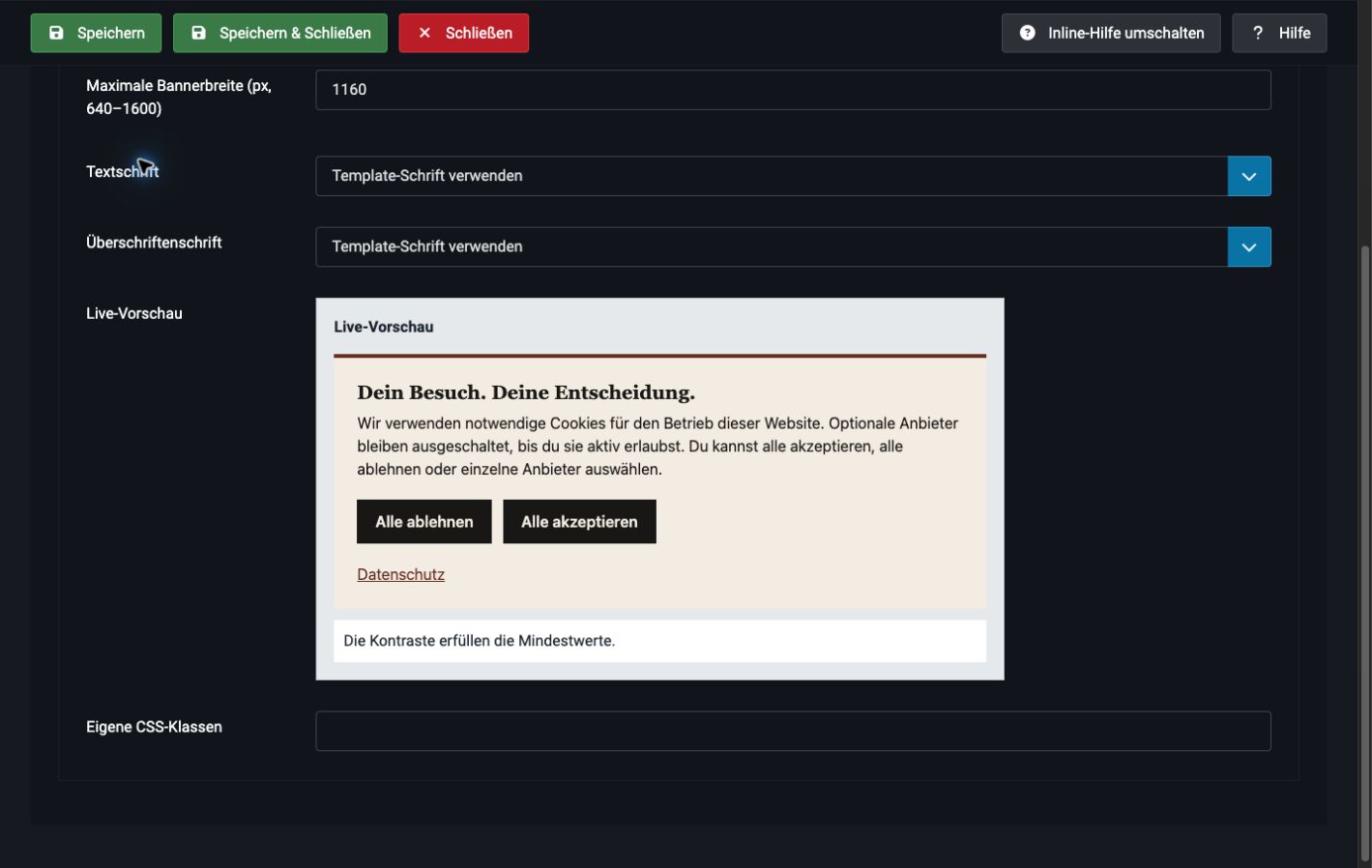The width and height of the screenshot is (1372, 868).
Task: Click the bold Live-Vorschau preview panel title
Action: point(384,327)
